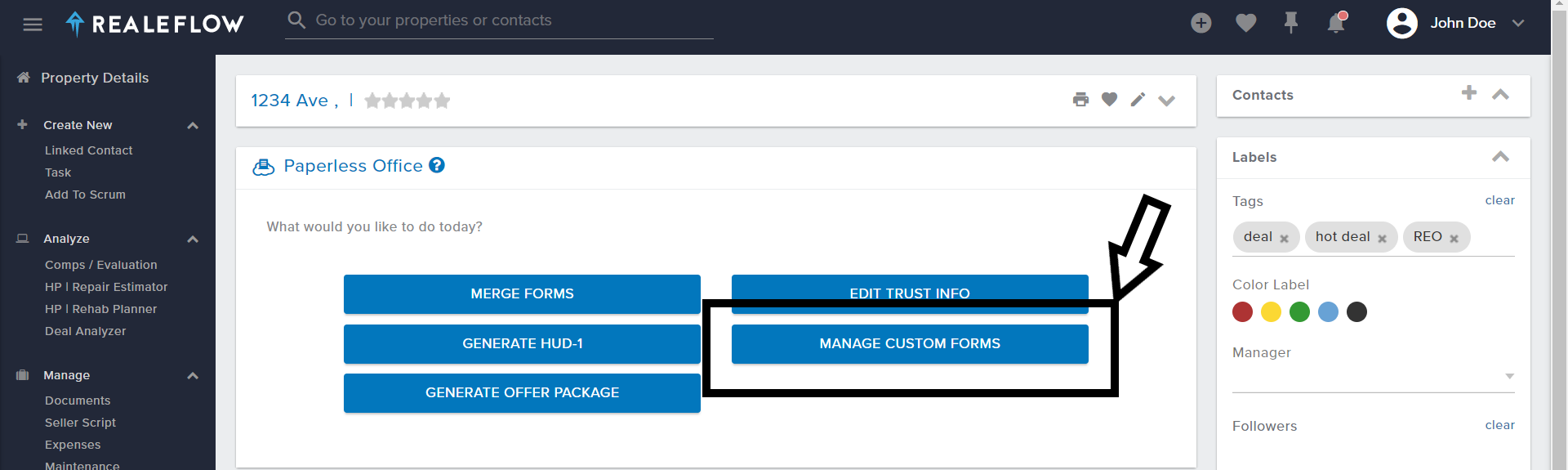Image resolution: width=1568 pixels, height=470 pixels.
Task: Click the fifth rating star
Action: [x=442, y=101]
